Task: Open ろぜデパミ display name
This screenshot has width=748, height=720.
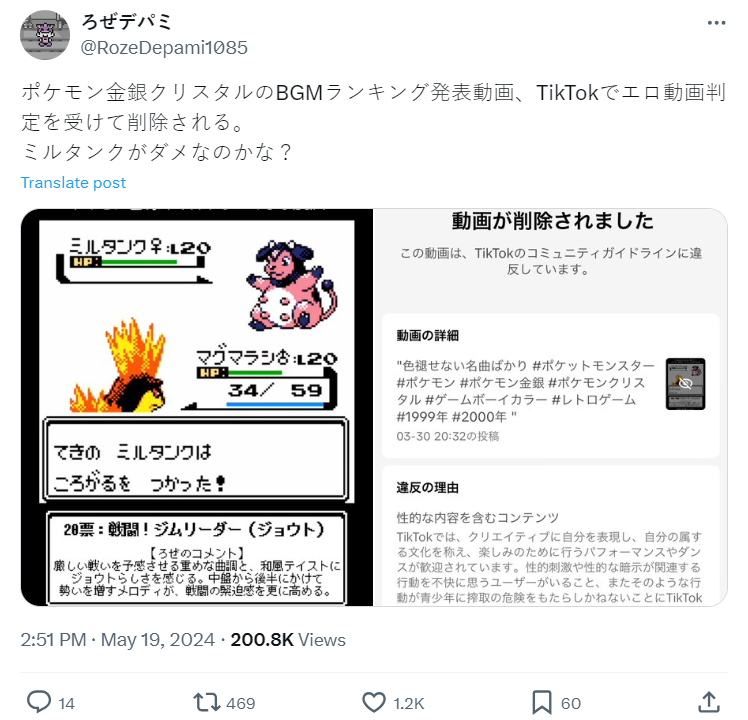Action: [x=126, y=21]
